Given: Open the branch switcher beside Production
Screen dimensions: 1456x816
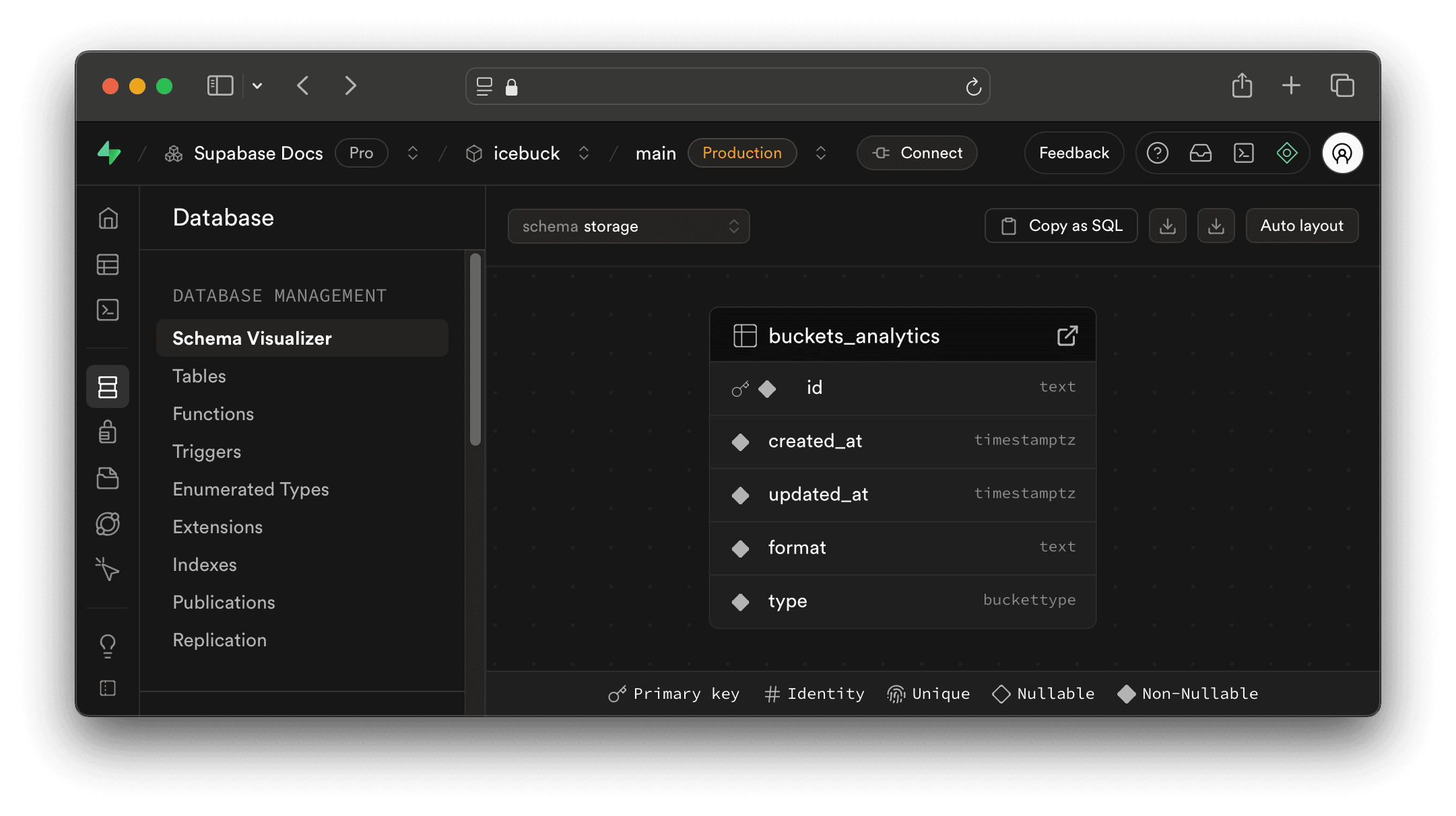Looking at the screenshot, I should pyautogui.click(x=820, y=154).
